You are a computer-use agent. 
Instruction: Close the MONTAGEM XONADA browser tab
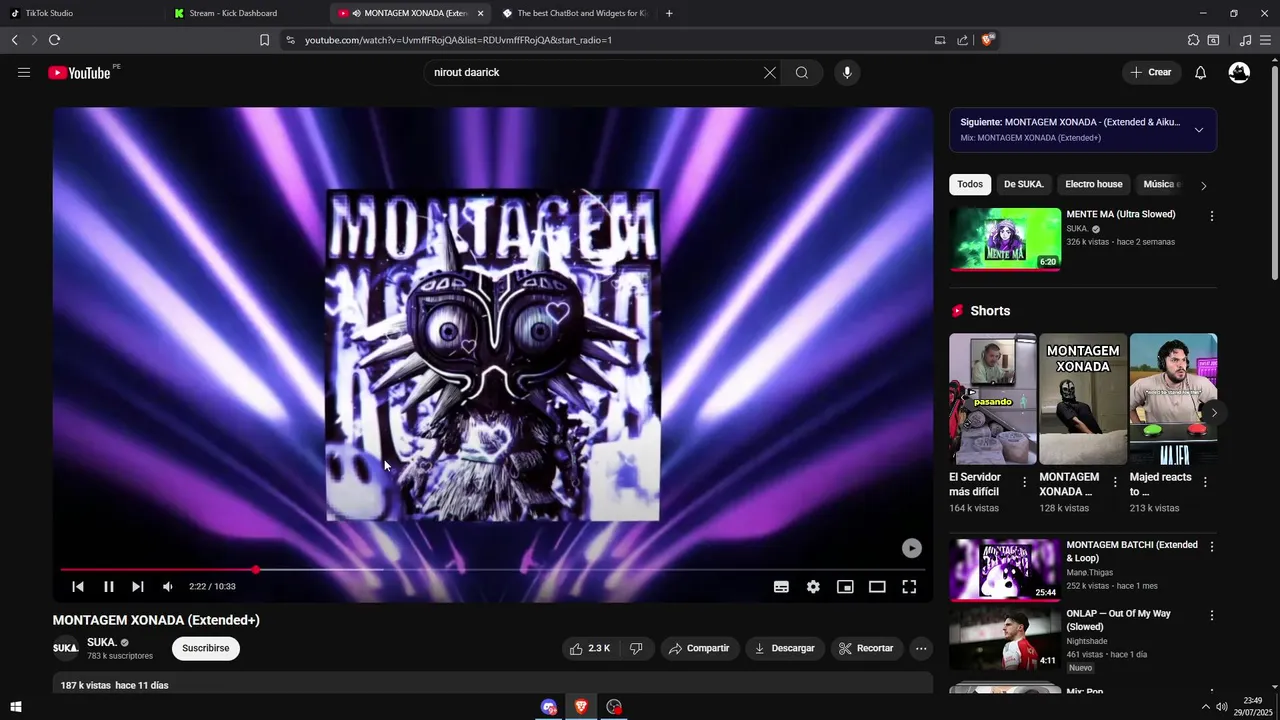coord(481,13)
